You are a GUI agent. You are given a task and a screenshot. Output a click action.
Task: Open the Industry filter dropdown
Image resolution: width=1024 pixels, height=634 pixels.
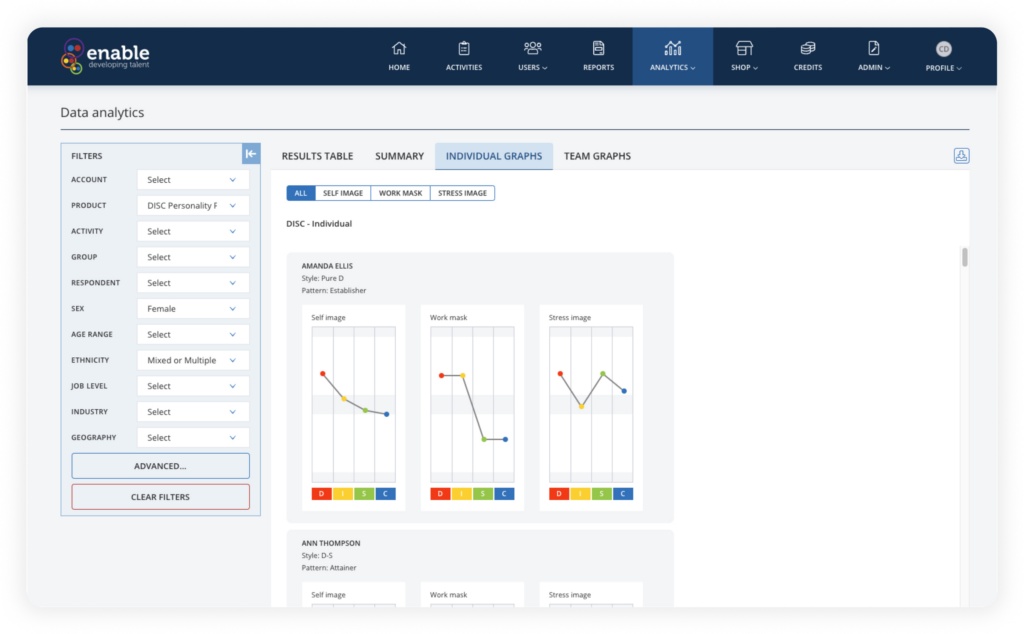click(x=193, y=412)
